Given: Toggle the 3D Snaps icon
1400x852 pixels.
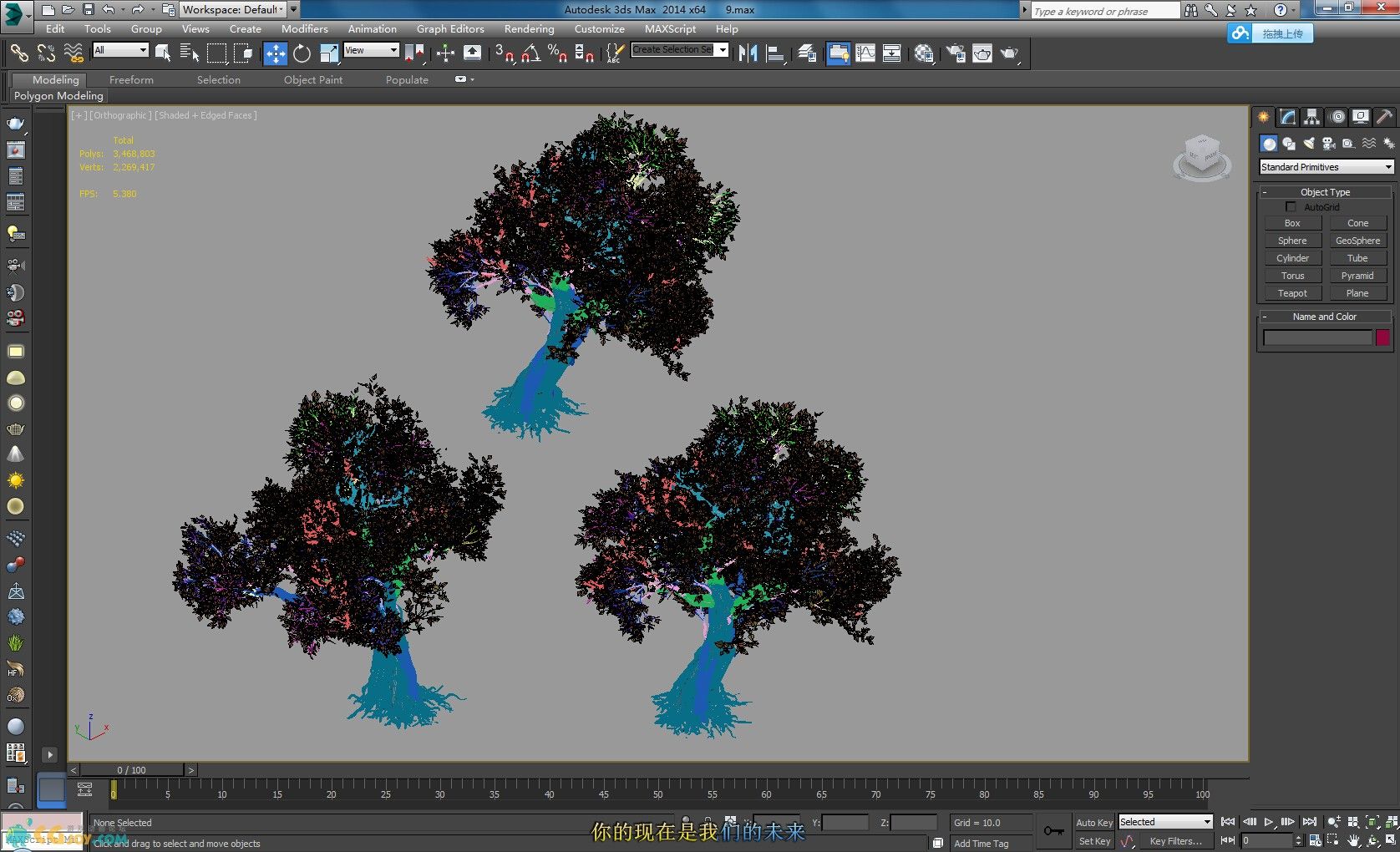Looking at the screenshot, I should (505, 53).
